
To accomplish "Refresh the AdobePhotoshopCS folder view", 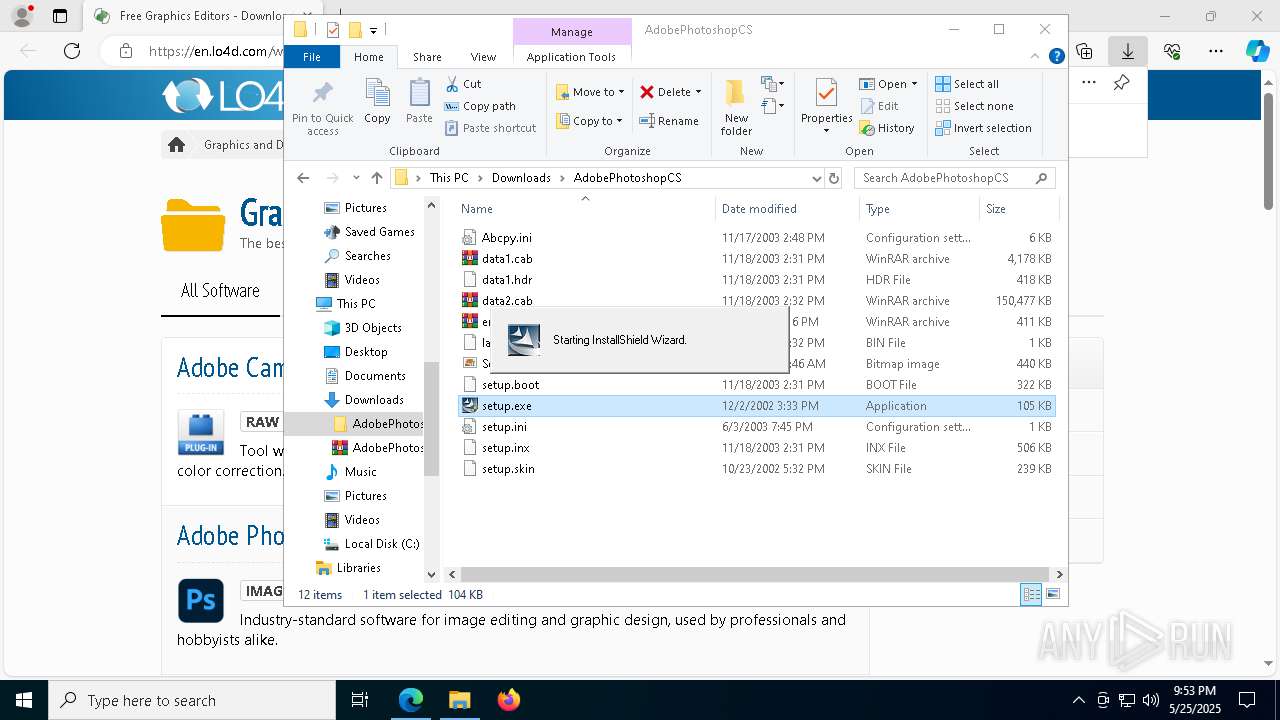I will (x=834, y=178).
